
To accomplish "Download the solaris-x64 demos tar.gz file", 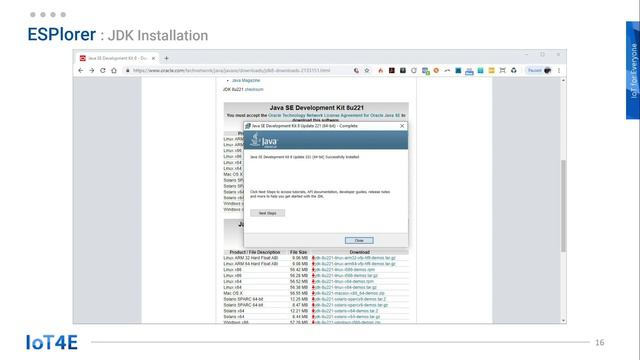I will 347,317.
